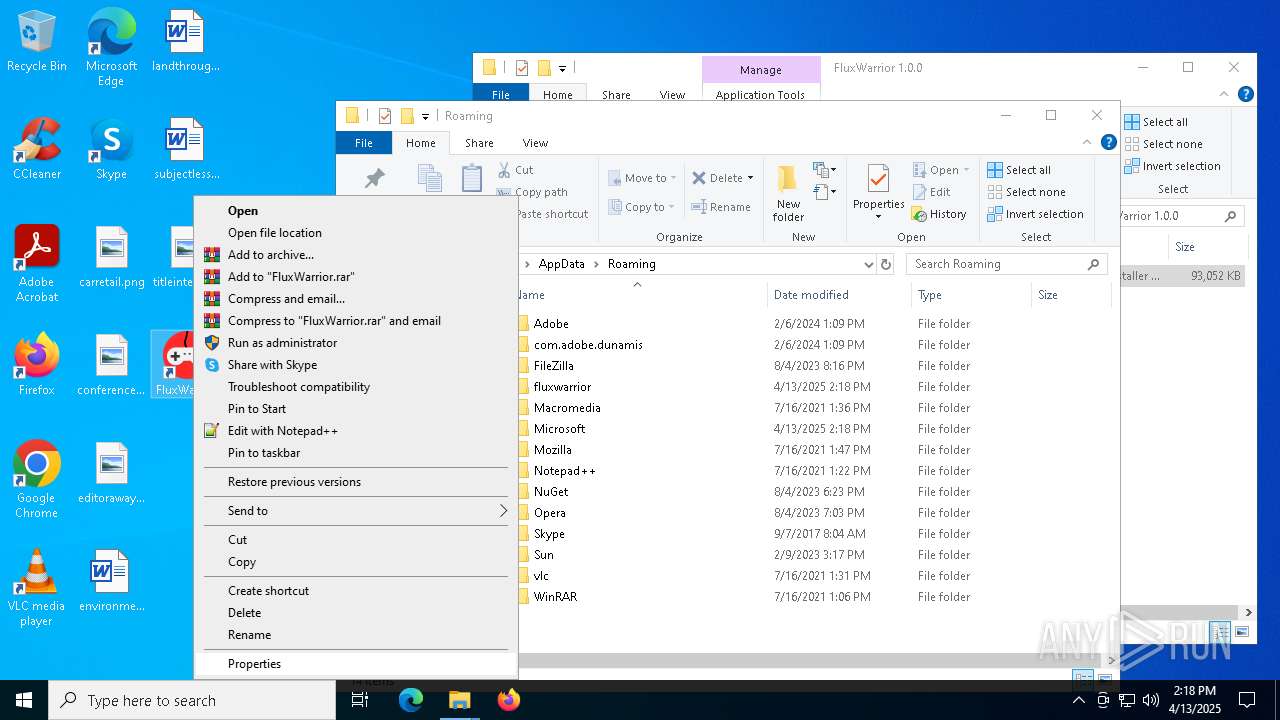Viewport: 1280px width, 720px height.
Task: Switch to View tab in Roaming window
Action: click(535, 143)
